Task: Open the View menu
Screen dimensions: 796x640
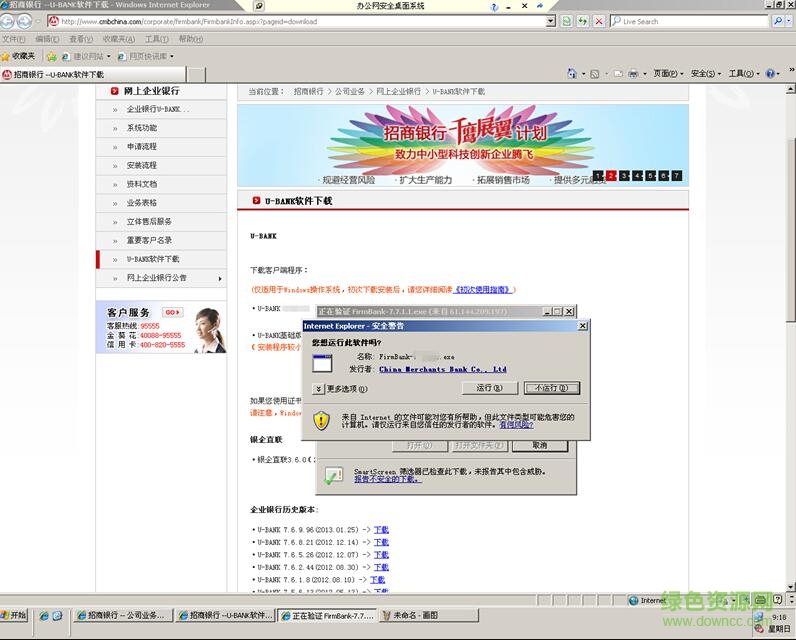Action: pos(81,39)
